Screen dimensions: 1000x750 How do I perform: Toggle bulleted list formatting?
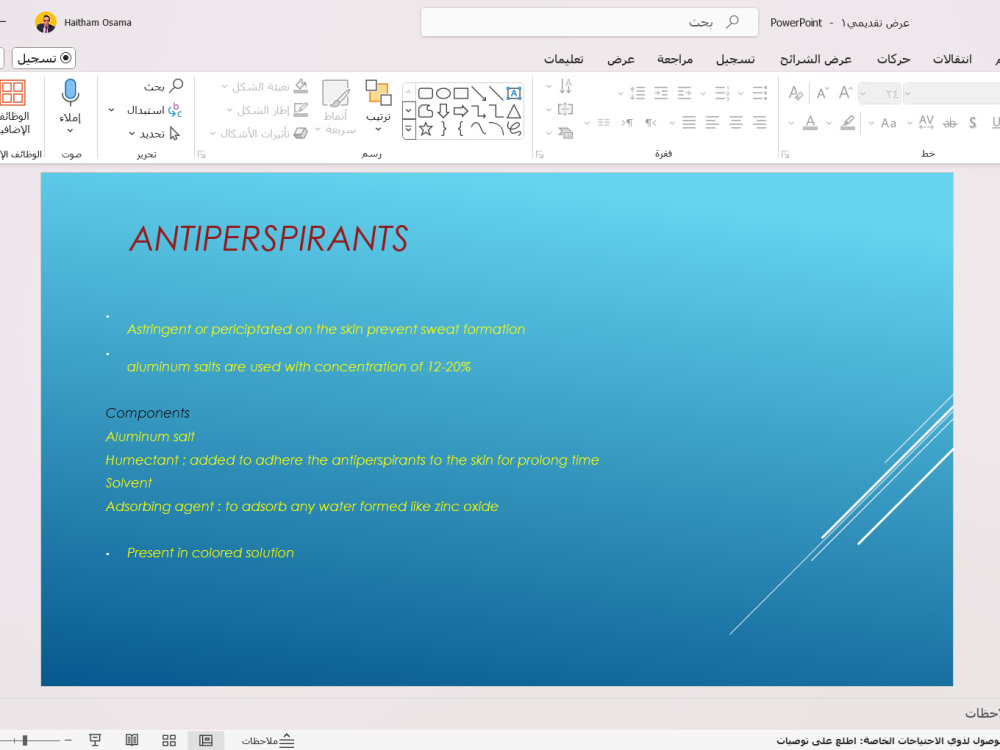(x=760, y=93)
